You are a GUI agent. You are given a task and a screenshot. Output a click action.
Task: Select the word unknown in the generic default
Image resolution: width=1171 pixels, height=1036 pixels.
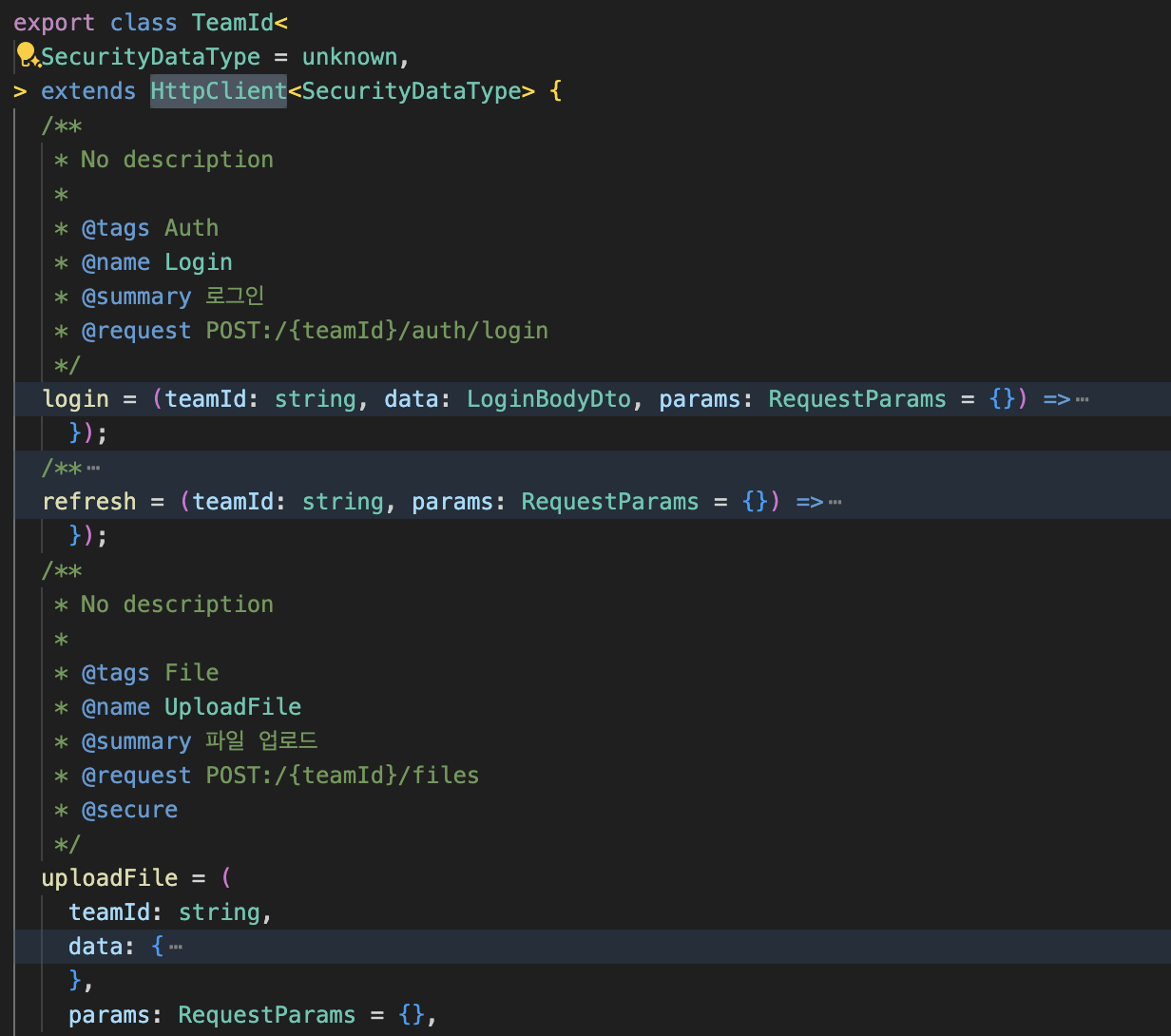click(x=350, y=57)
